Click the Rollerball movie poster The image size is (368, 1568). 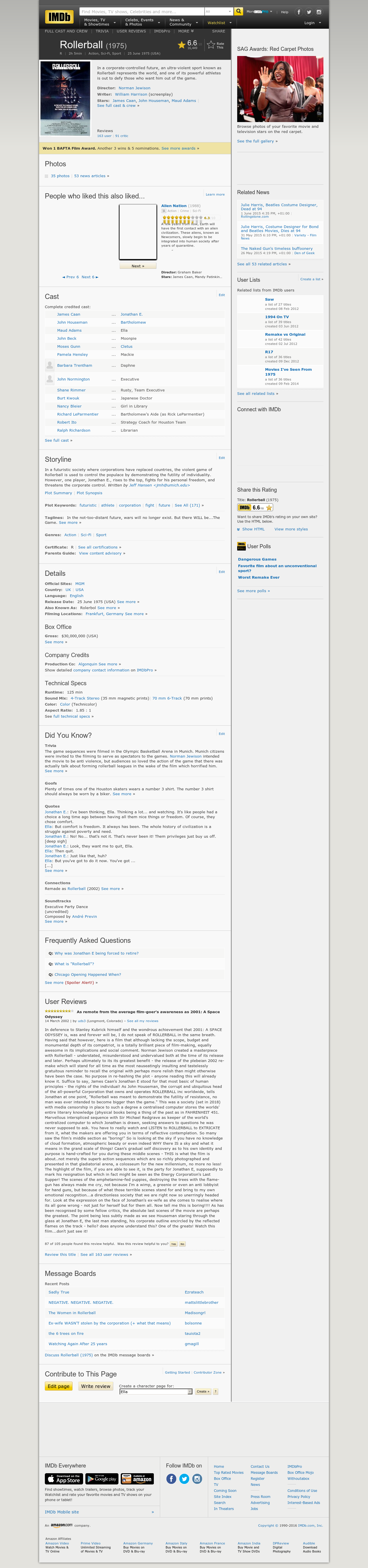tap(65, 98)
